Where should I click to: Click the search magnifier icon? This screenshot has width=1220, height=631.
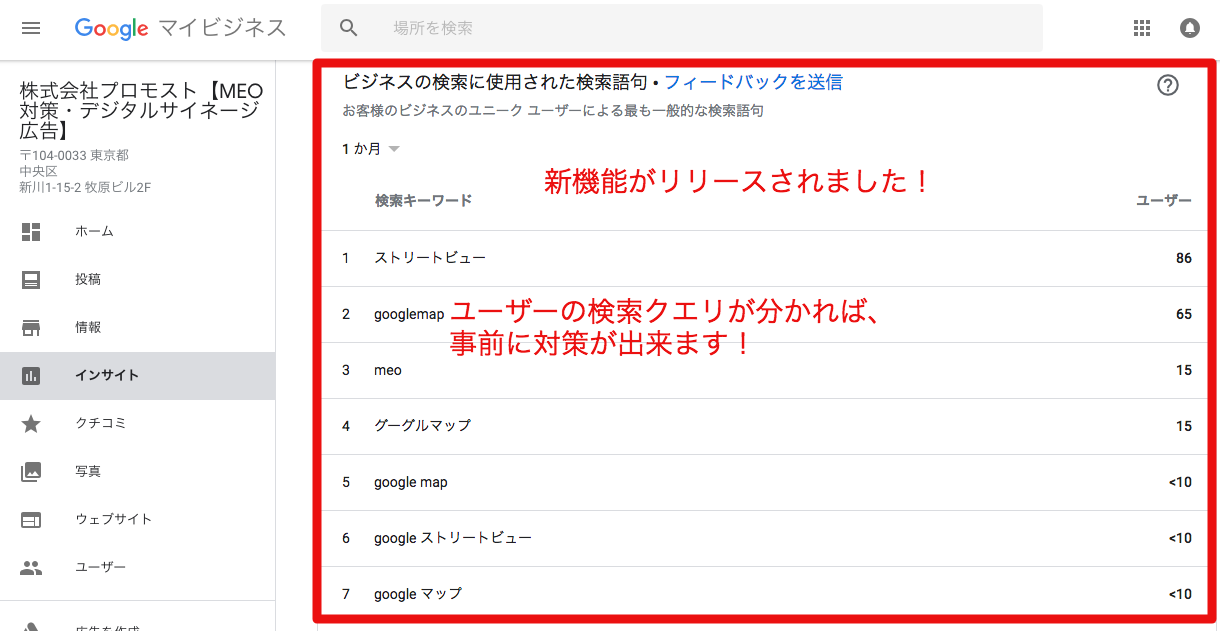click(x=349, y=28)
